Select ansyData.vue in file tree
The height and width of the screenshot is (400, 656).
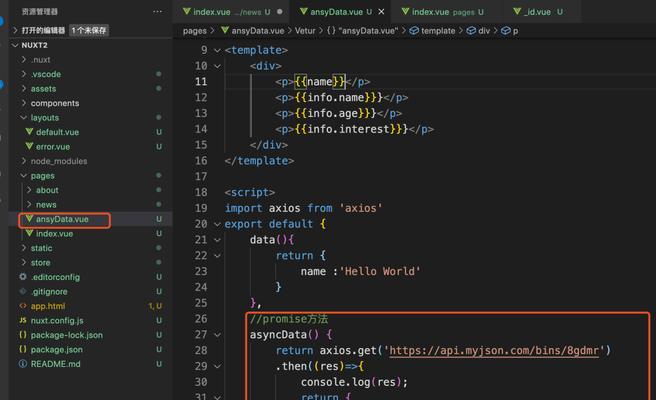(62, 219)
